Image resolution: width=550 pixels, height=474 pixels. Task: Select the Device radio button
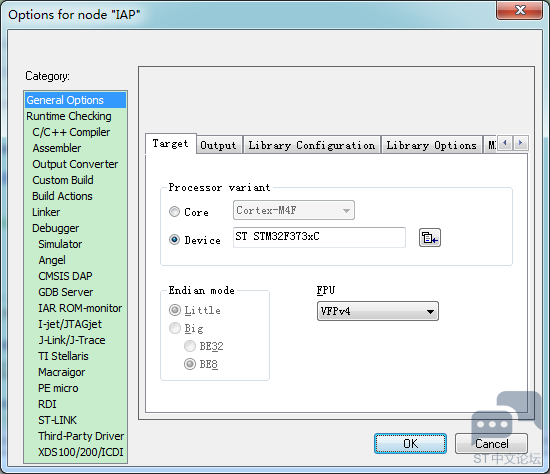[x=174, y=240]
